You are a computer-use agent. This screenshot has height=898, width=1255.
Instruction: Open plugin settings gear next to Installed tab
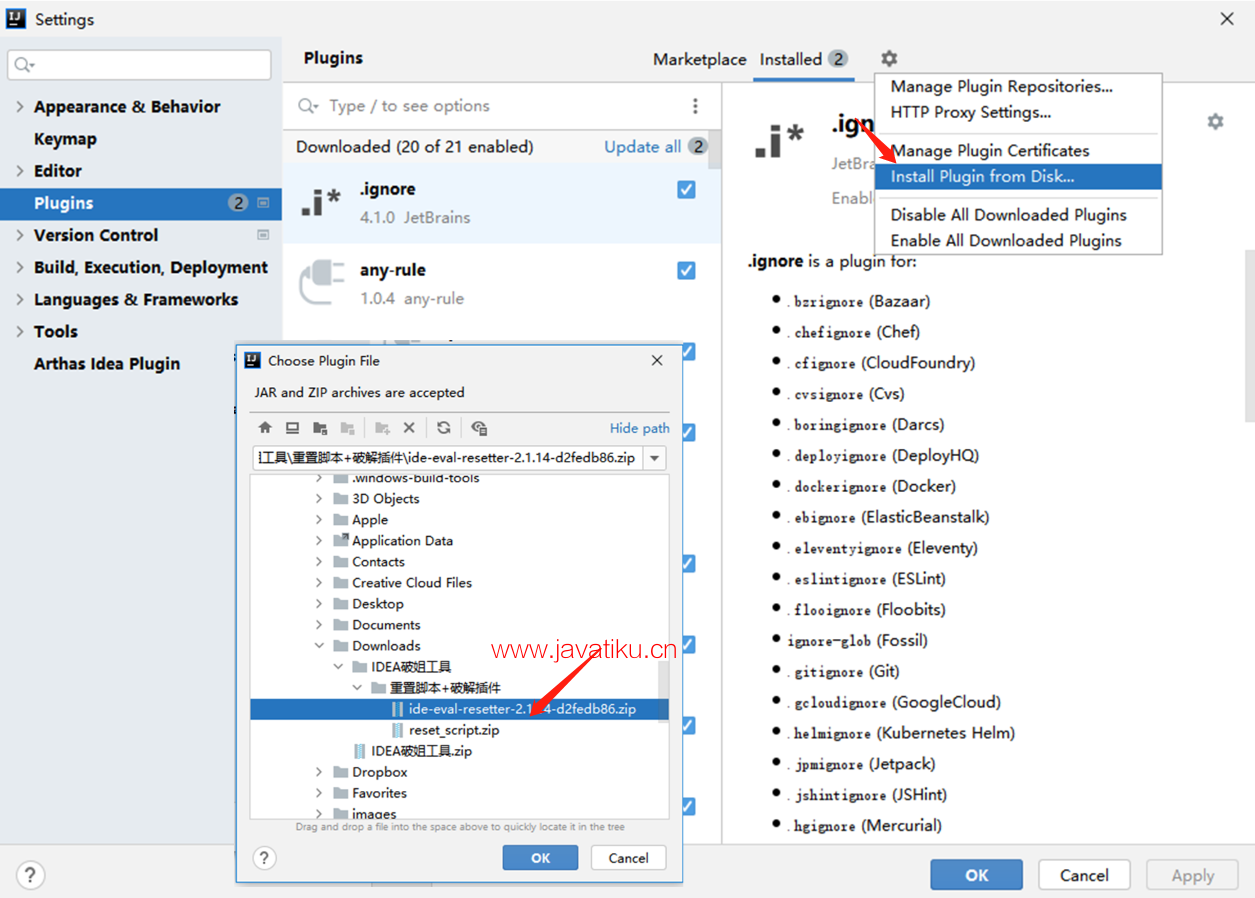(x=889, y=59)
